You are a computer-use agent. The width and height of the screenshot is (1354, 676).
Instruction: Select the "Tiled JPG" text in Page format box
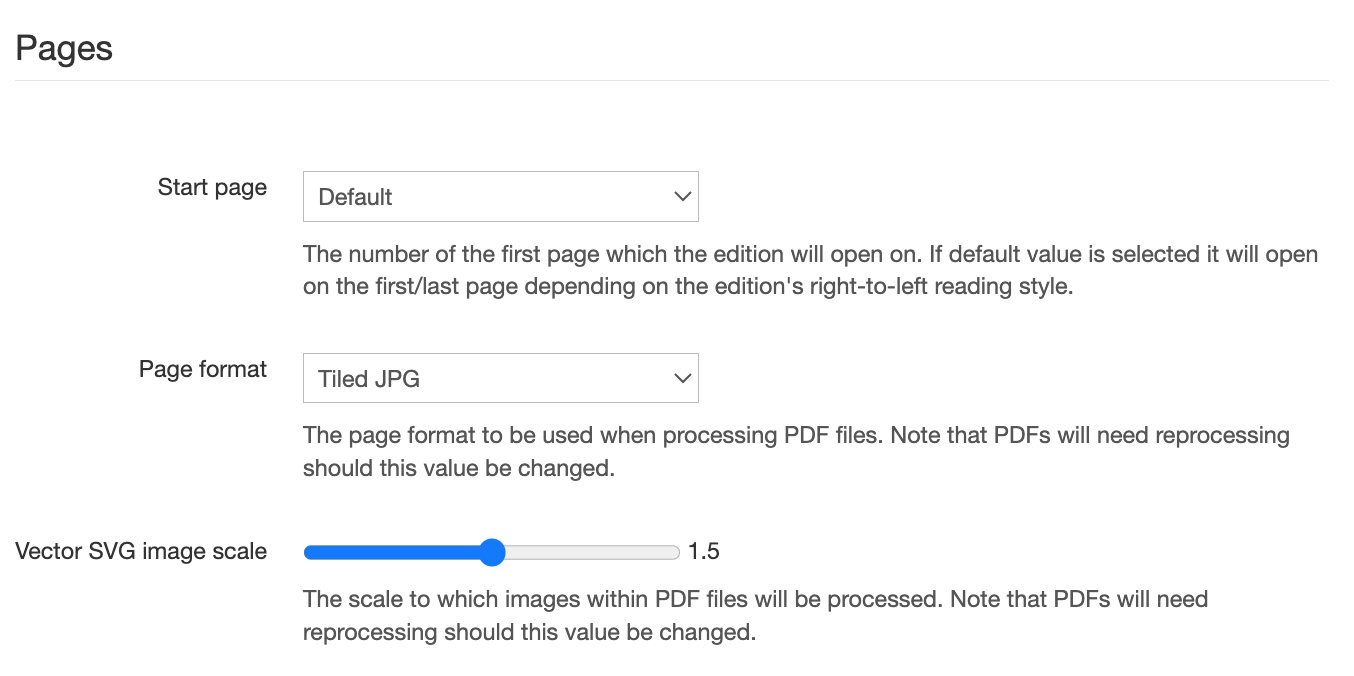(369, 379)
